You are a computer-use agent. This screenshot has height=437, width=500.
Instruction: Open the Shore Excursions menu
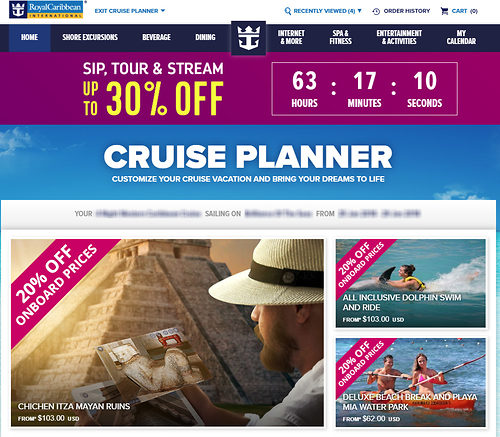(90, 37)
